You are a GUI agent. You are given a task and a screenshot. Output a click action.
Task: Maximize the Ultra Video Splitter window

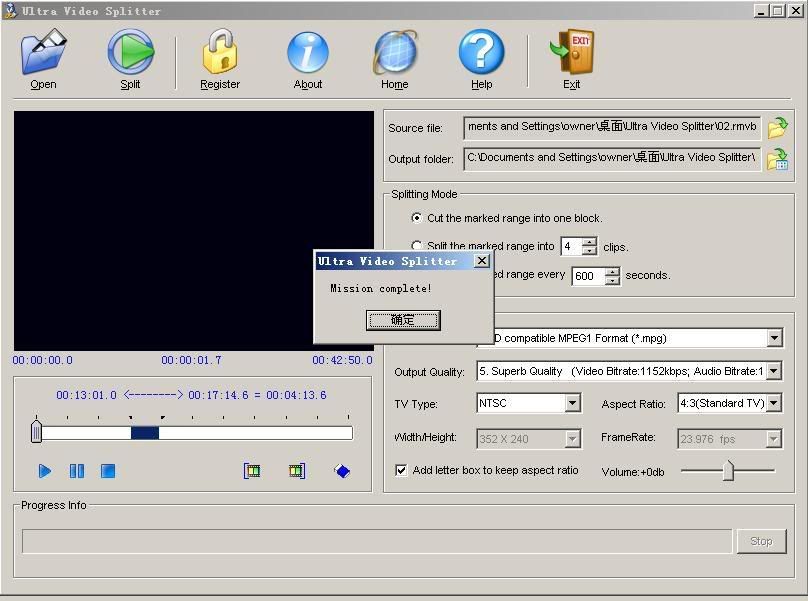(778, 10)
